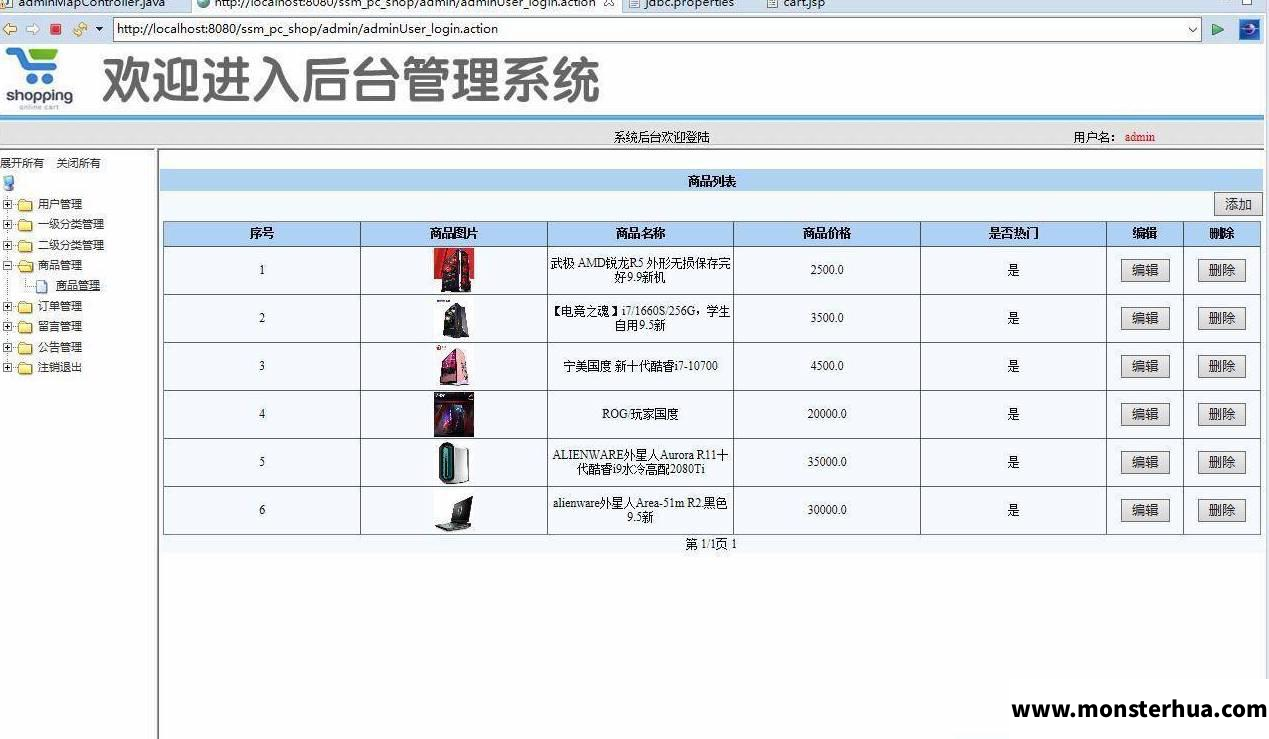This screenshot has width=1269, height=739.
Task: Expand the 订单管理 tree node
Action: pyautogui.click(x=8, y=307)
